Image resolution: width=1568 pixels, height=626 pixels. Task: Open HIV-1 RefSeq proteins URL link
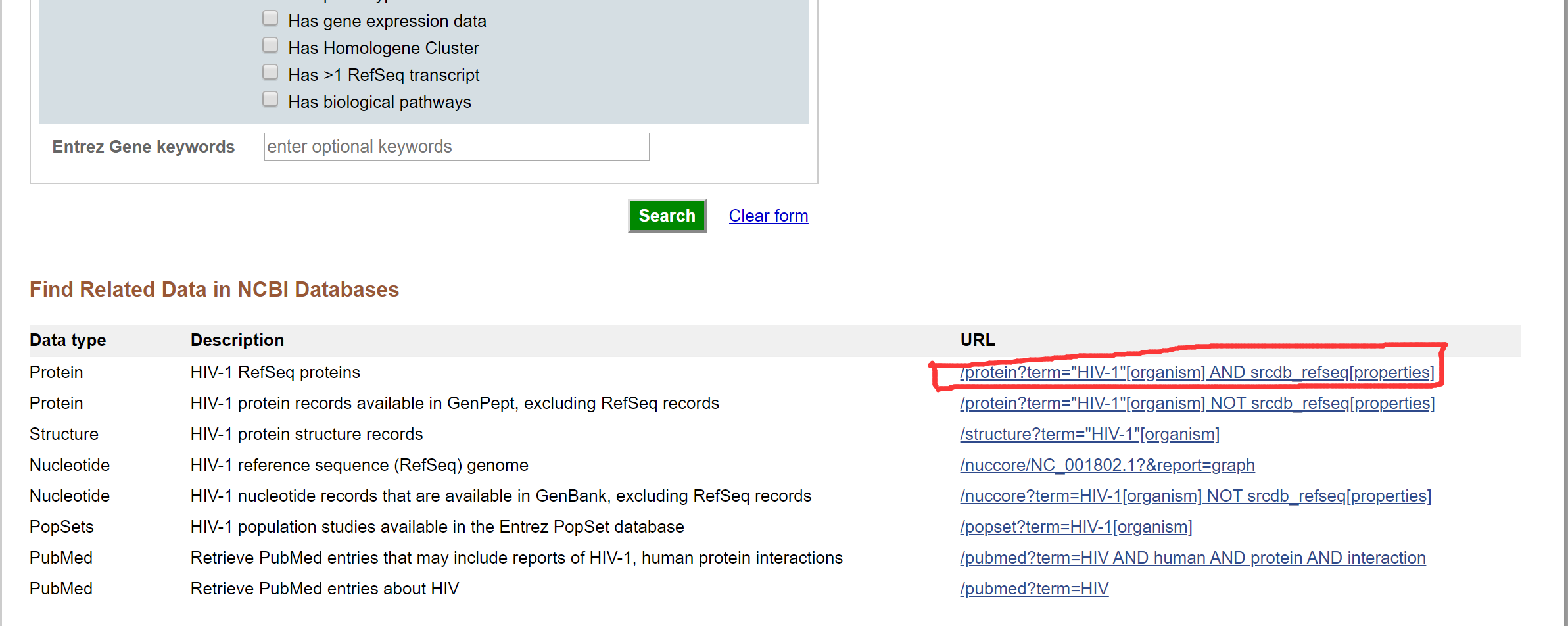coord(1197,372)
